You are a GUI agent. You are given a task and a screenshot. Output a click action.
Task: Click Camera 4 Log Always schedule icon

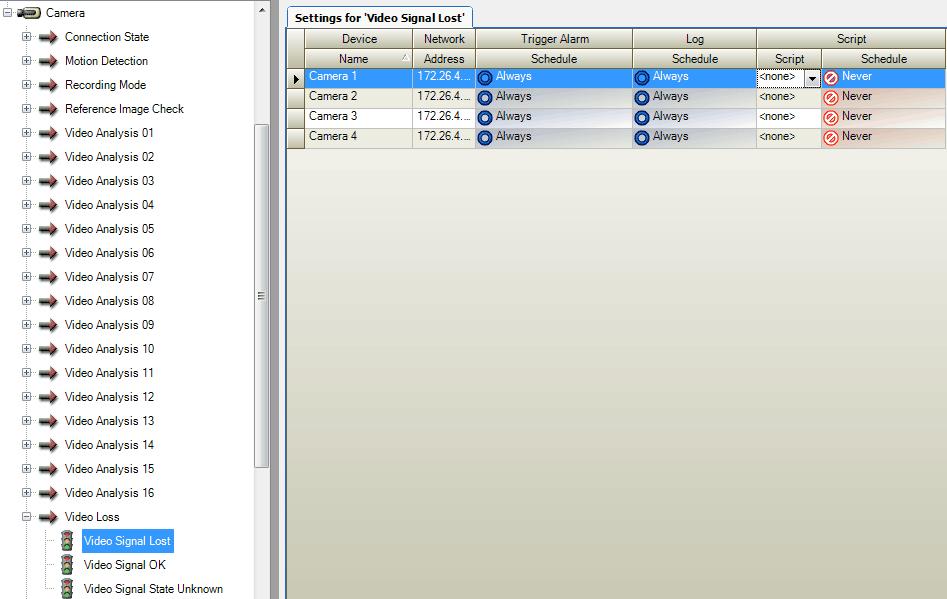642,138
